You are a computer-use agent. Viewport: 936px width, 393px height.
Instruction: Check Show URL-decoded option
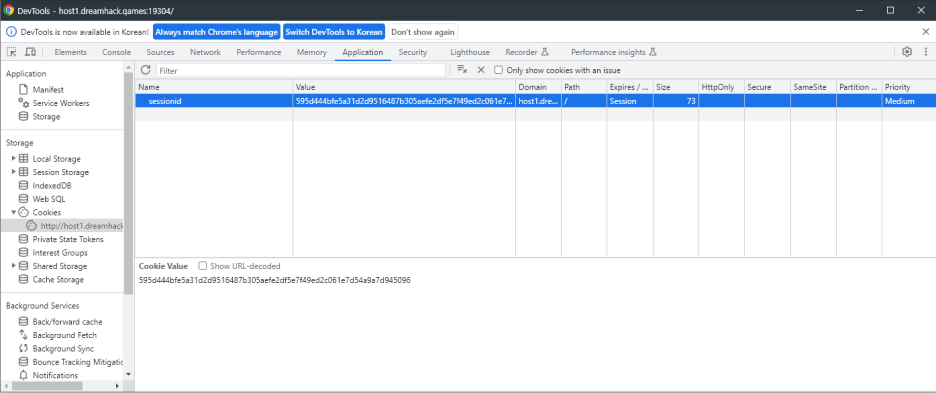point(203,266)
